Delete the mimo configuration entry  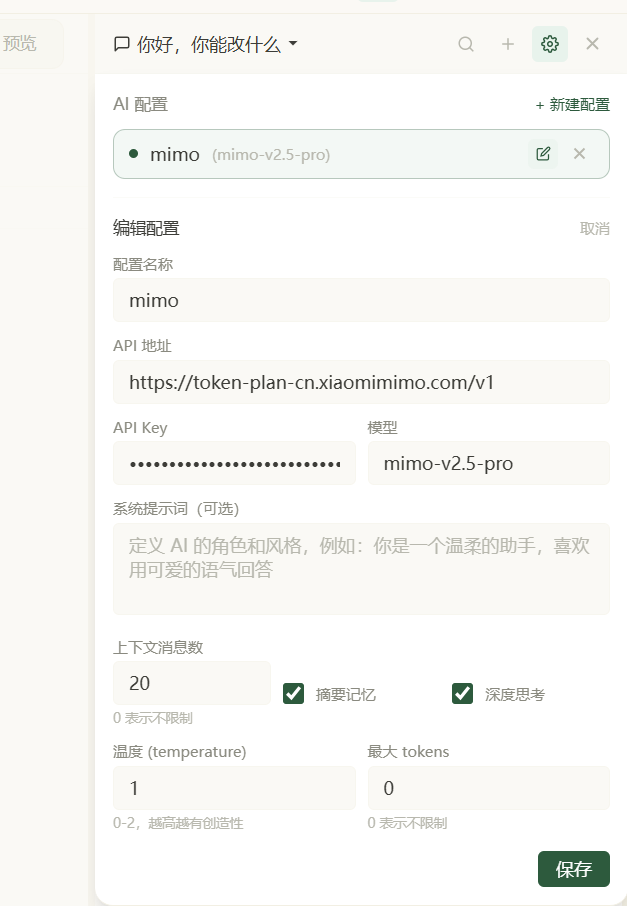pyautogui.click(x=580, y=154)
